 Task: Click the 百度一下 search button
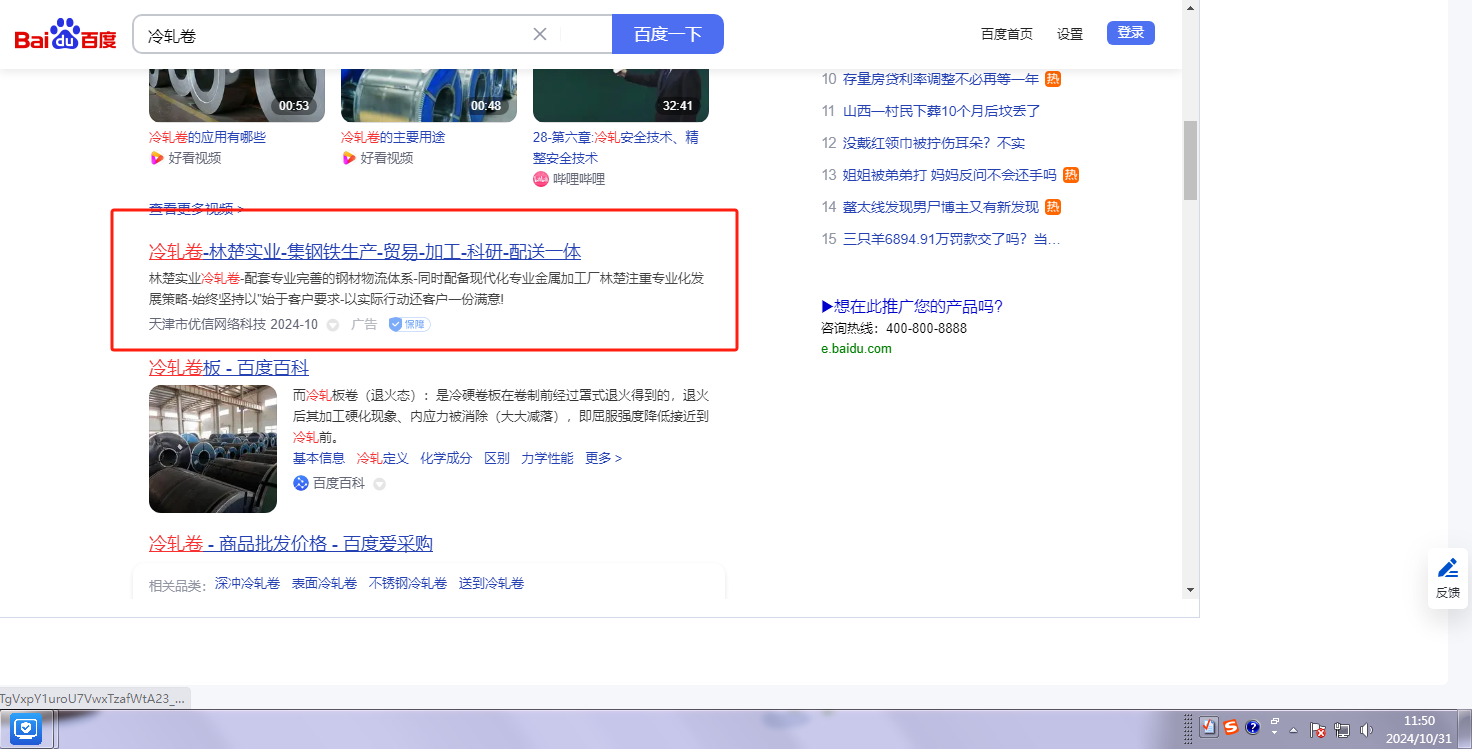(668, 34)
